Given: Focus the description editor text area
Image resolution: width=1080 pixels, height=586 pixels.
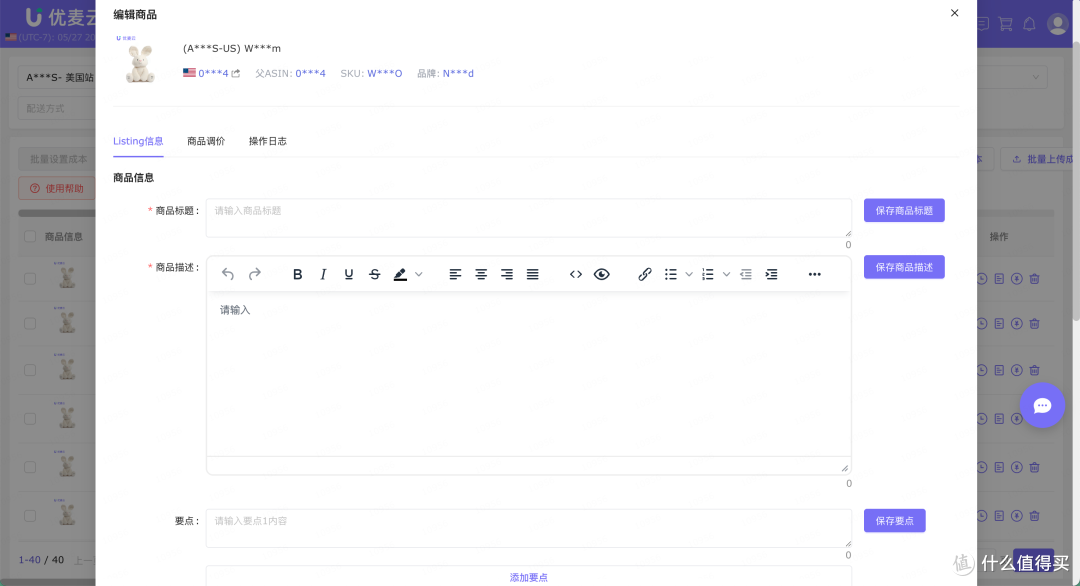Looking at the screenshot, I should [529, 374].
